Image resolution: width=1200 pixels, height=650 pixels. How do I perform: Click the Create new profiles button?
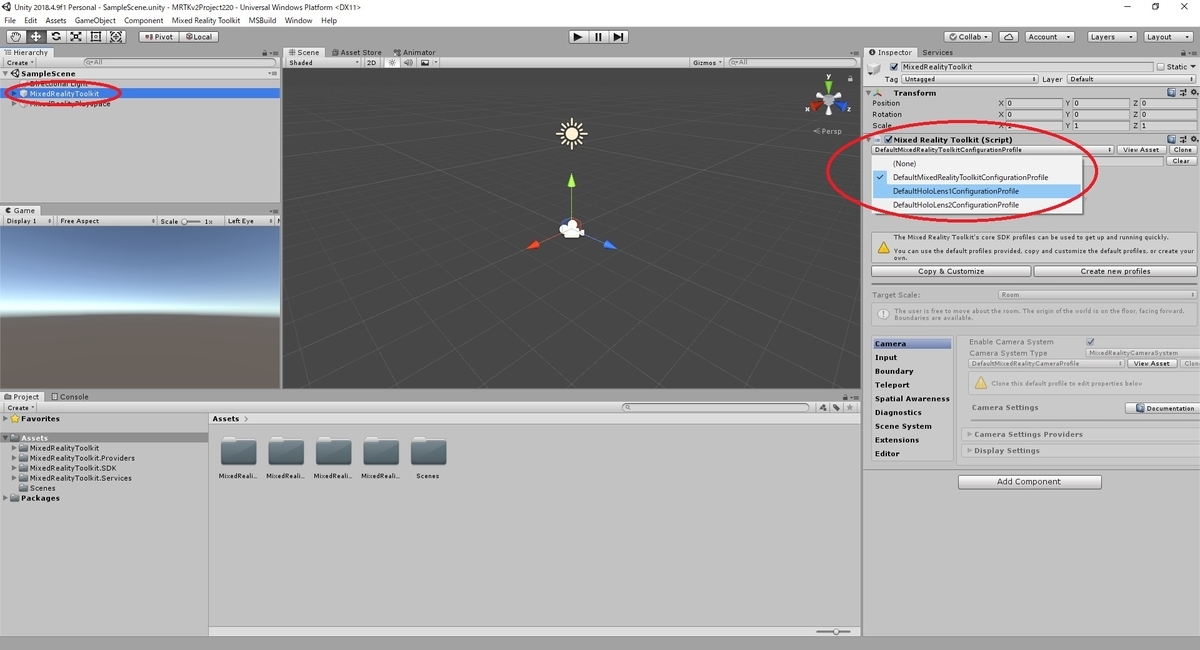(1115, 271)
